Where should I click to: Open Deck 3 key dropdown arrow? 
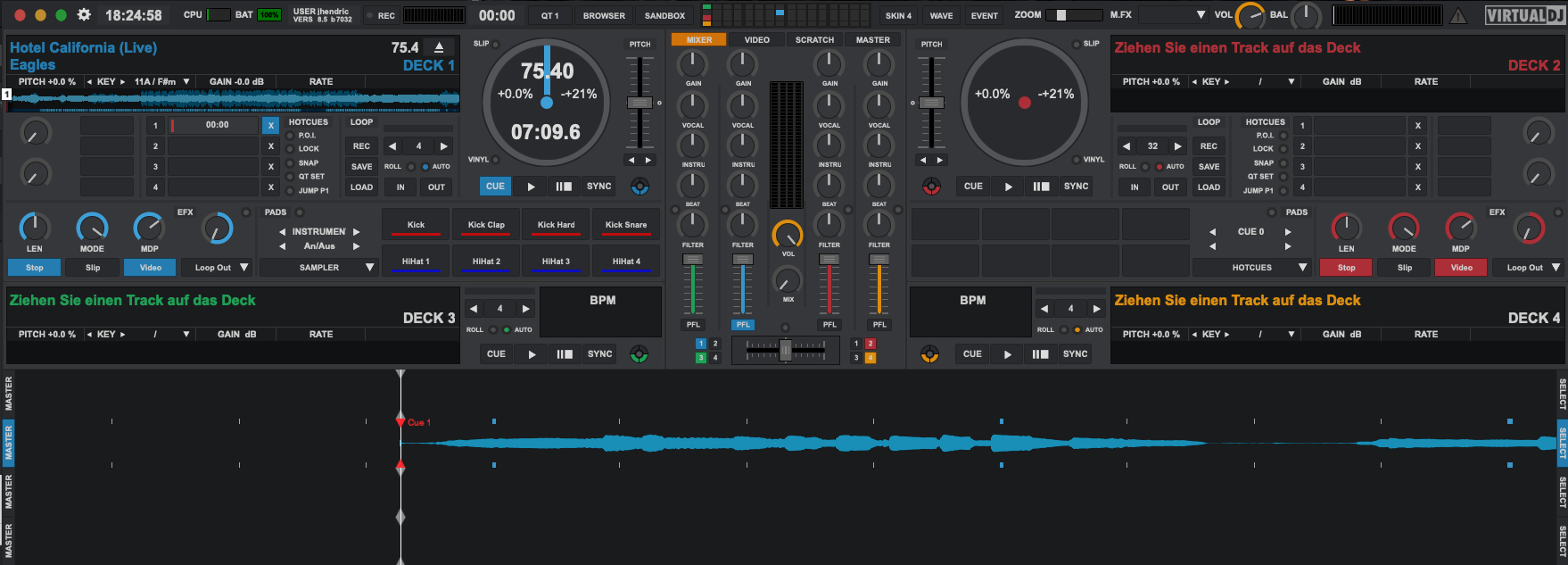click(186, 334)
